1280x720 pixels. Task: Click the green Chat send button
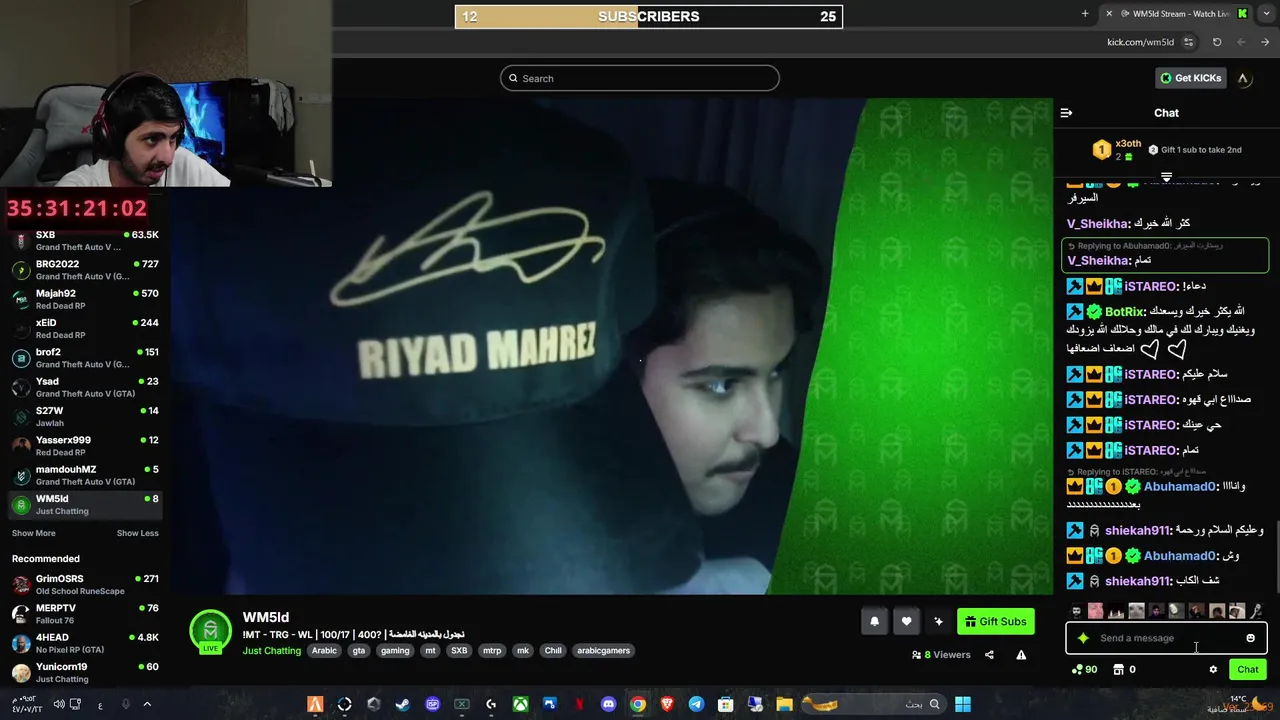coord(1247,669)
